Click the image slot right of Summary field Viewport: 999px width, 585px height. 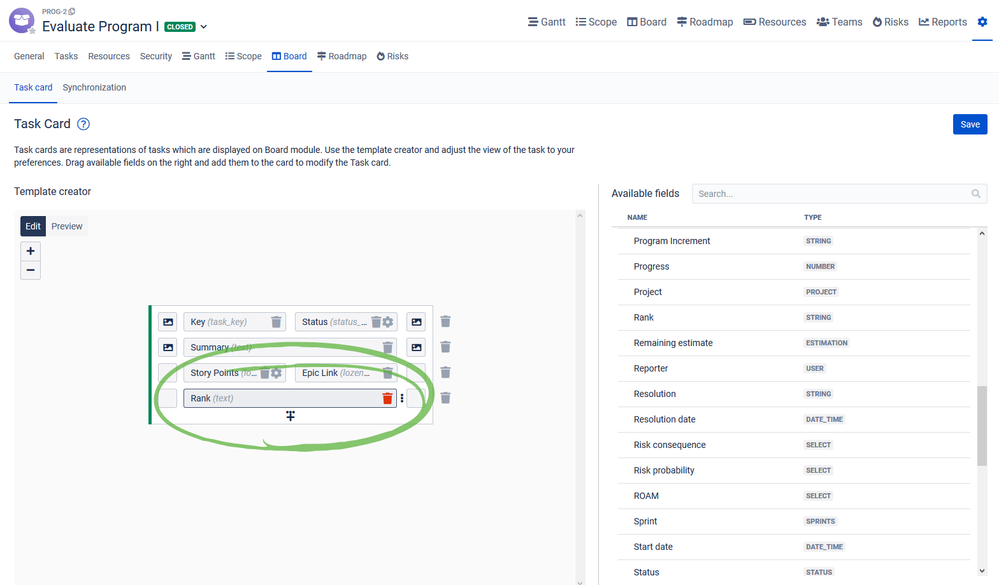[x=416, y=347]
